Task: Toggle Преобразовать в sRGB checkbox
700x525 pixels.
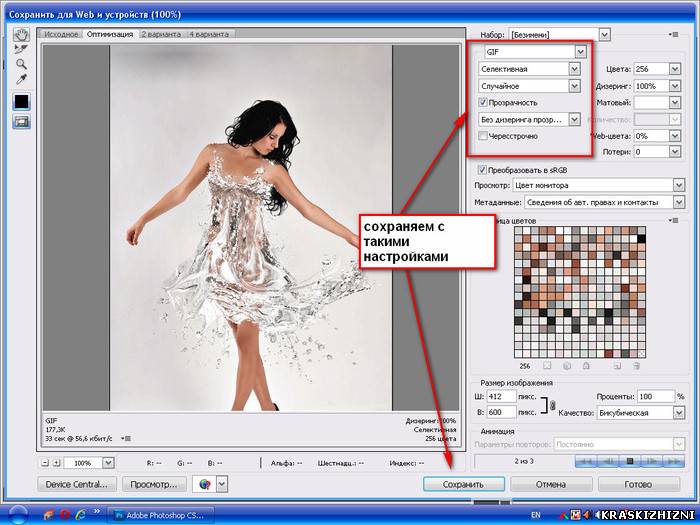Action: [482, 170]
